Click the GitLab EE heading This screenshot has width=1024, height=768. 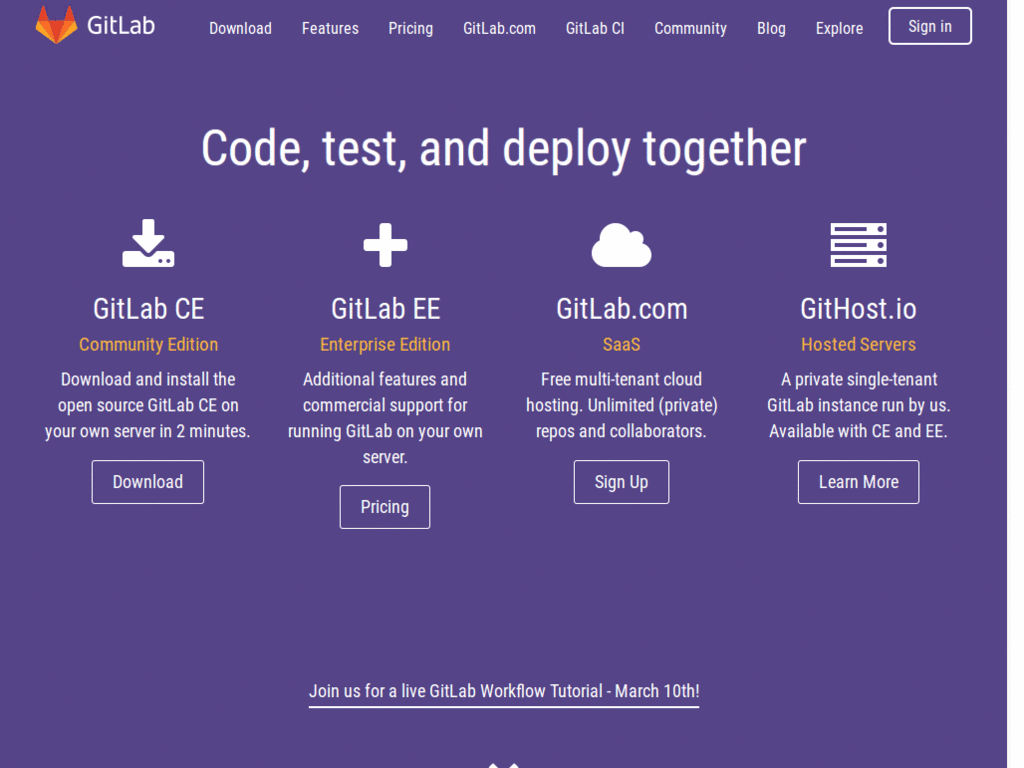pyautogui.click(x=385, y=309)
